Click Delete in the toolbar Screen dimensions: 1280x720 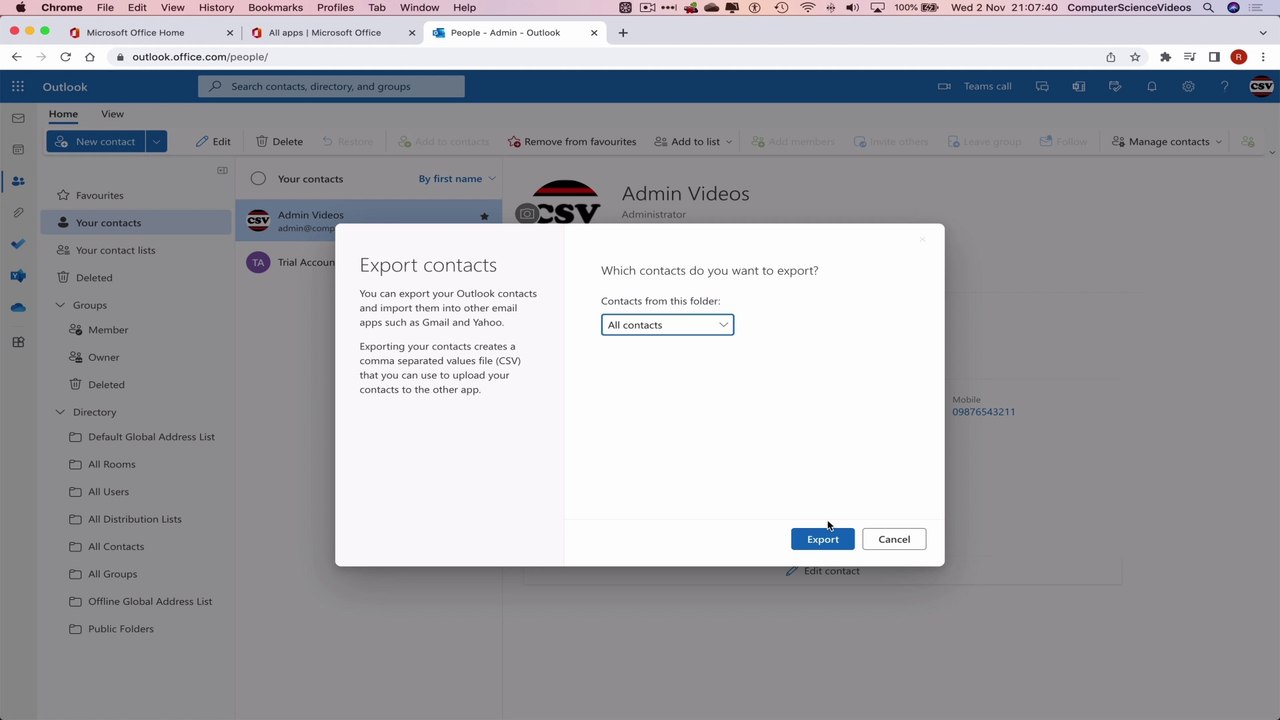click(x=279, y=142)
